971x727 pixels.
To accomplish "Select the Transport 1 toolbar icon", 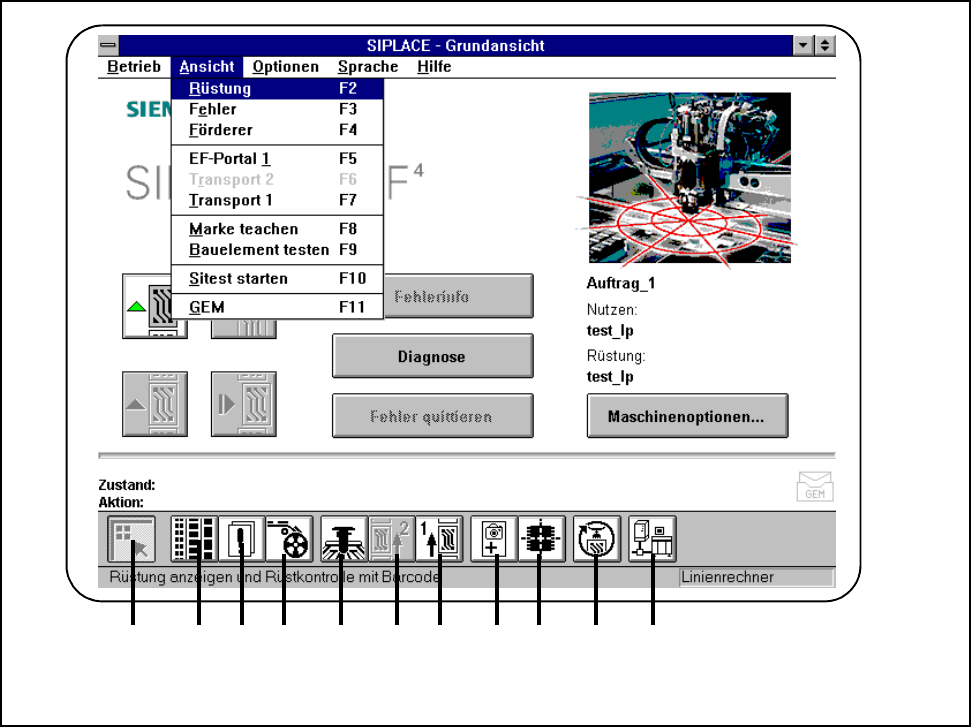I will tap(439, 539).
